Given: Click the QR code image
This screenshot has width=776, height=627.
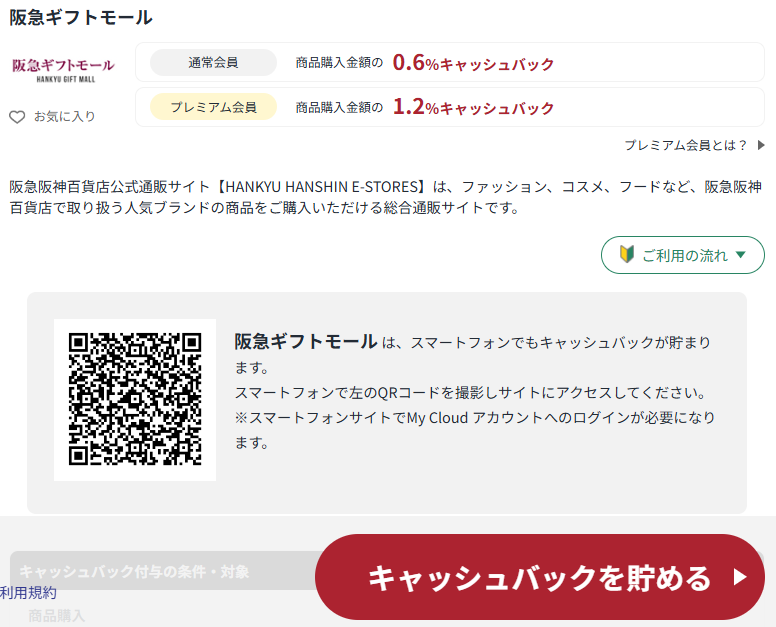Looking at the screenshot, I should [x=135, y=400].
